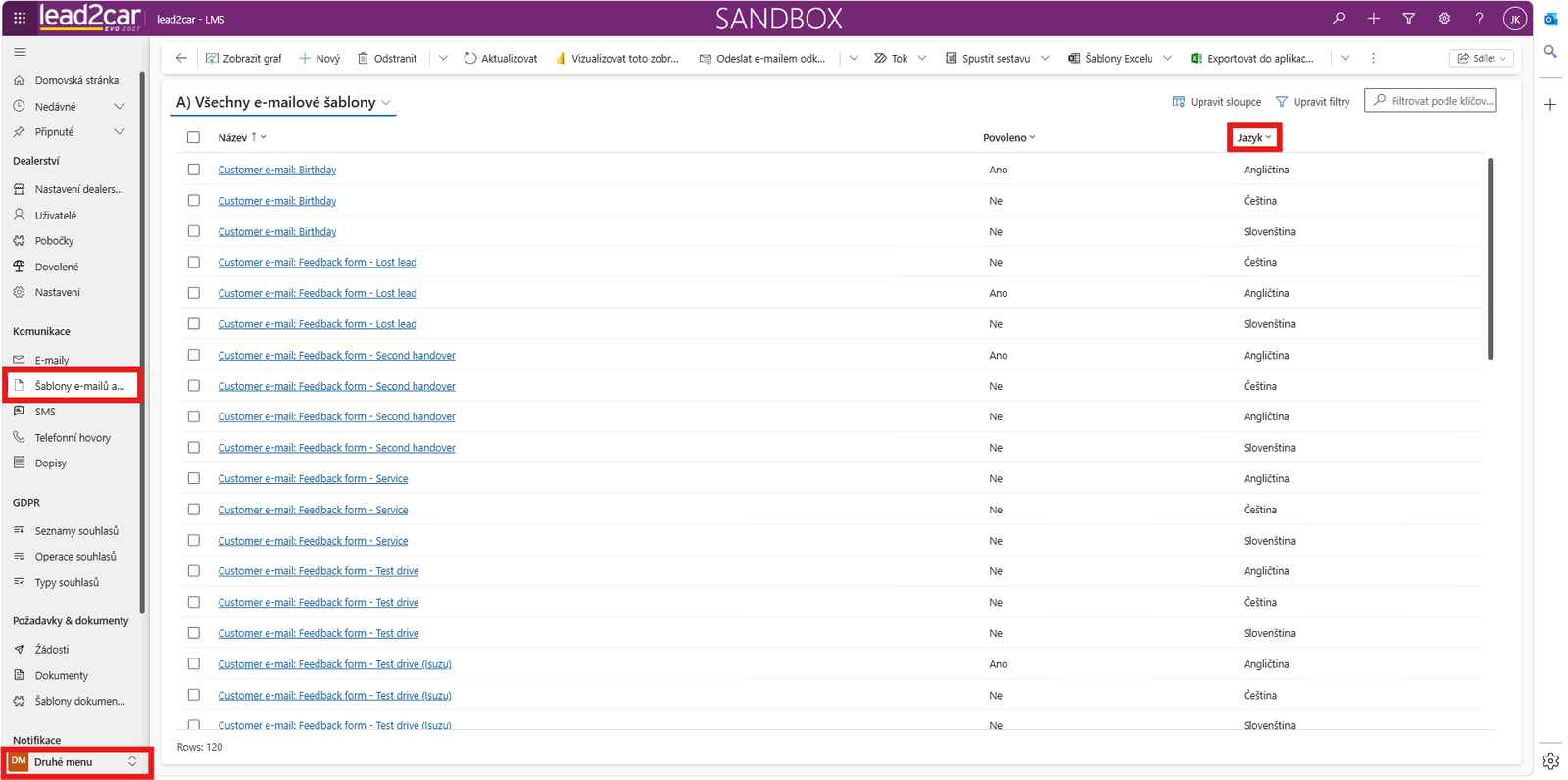Click the 'Filtrovat podle klíčov...' search field
This screenshot has width=1568, height=780.
pos(1430,100)
